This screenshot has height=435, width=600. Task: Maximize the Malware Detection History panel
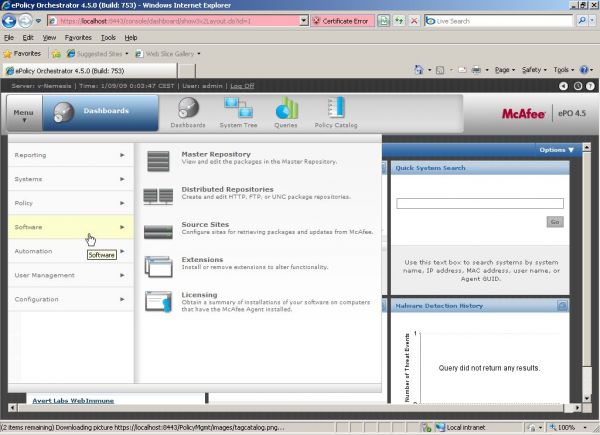[562, 306]
